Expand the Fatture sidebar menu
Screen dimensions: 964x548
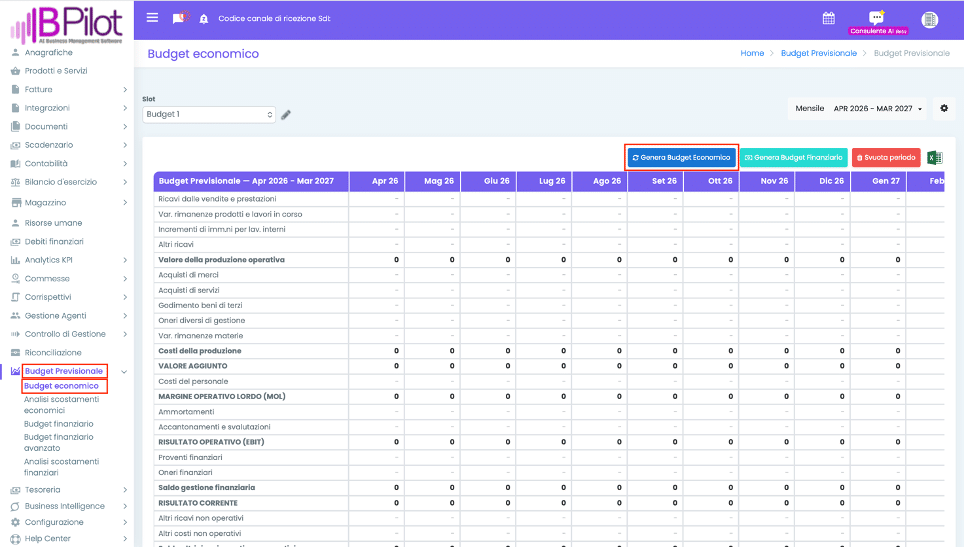click(x=67, y=90)
